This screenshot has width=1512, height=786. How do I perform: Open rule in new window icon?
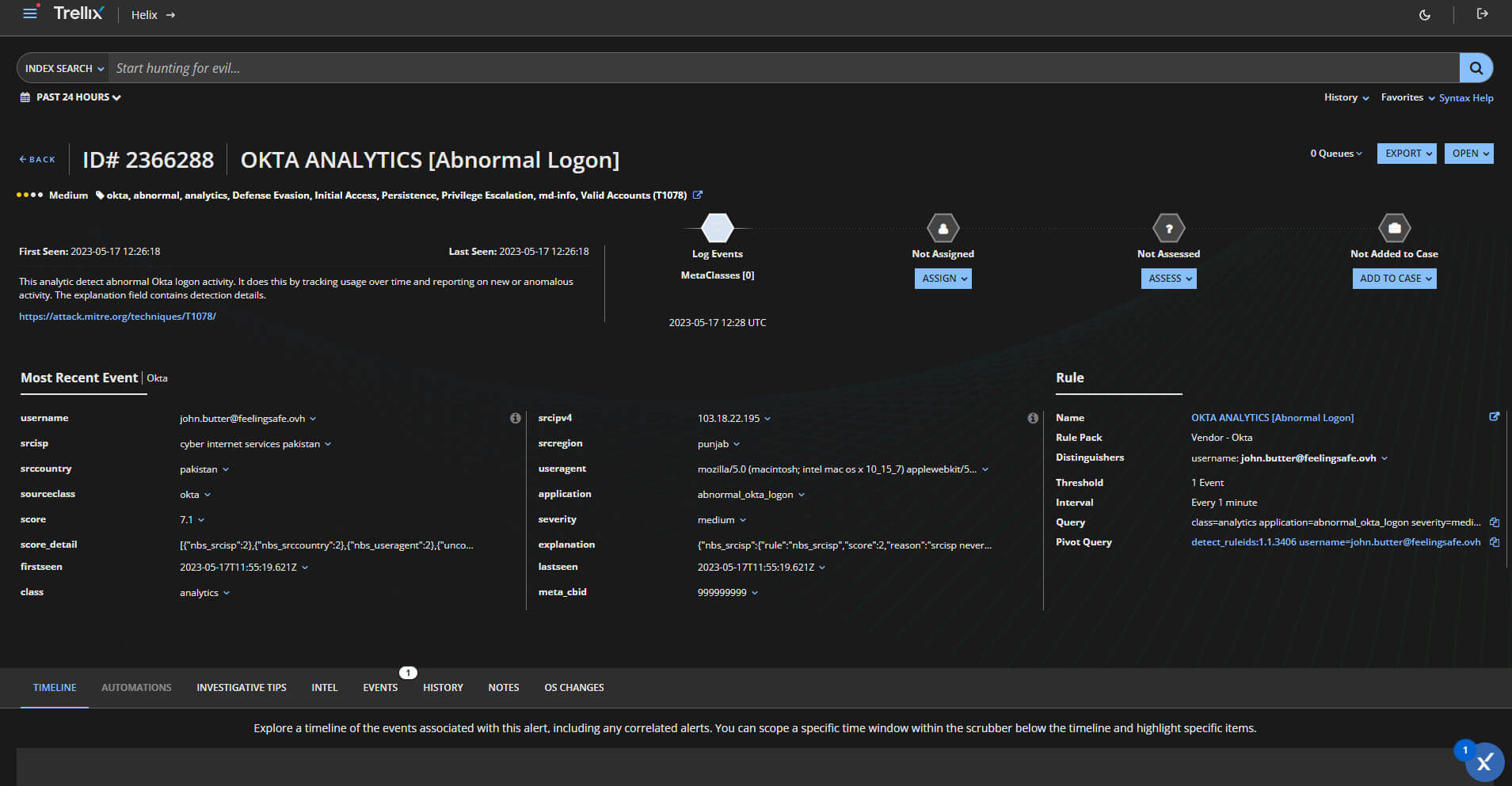pos(1494,416)
